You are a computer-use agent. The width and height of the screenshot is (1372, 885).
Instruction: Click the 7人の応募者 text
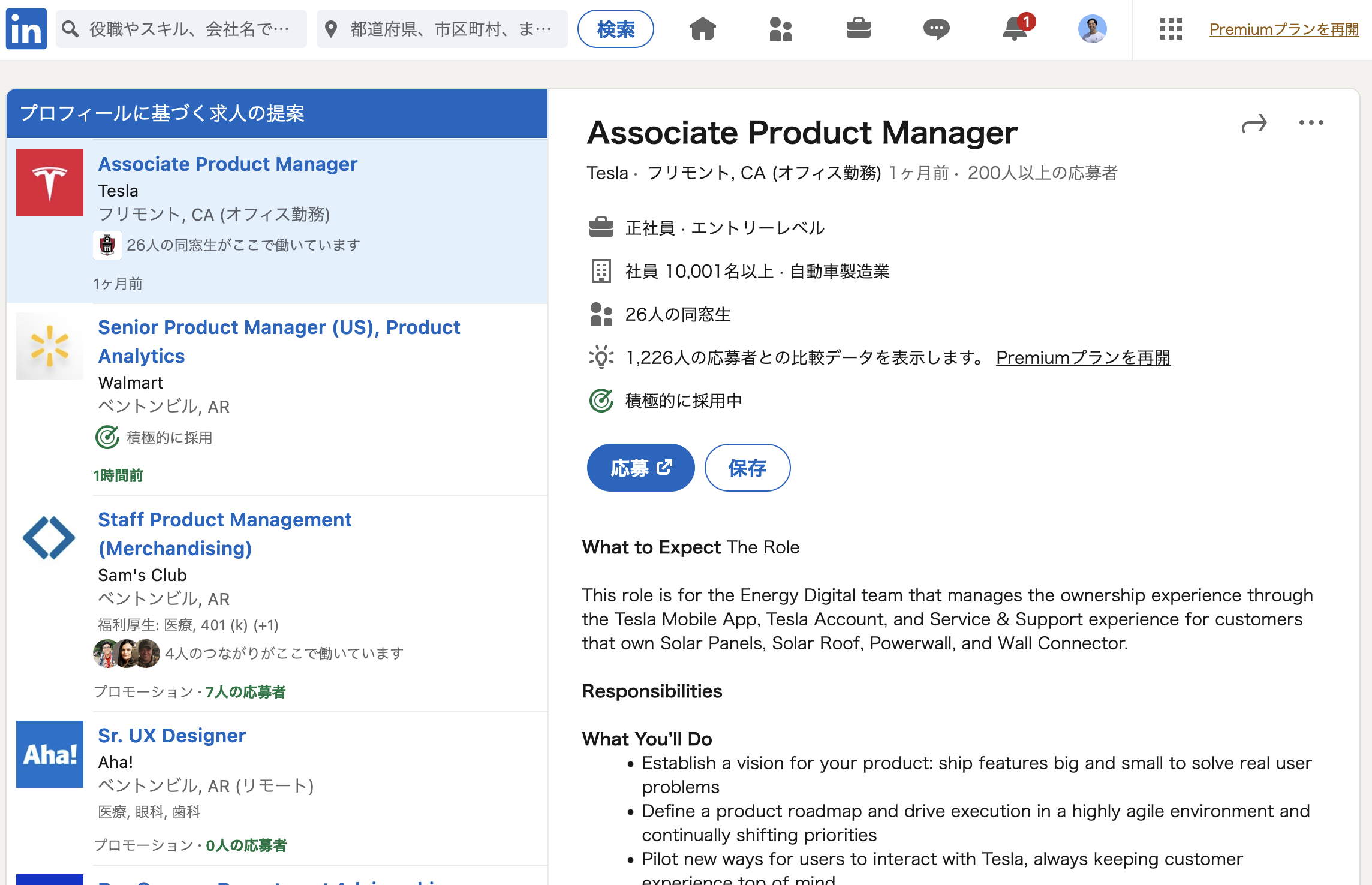coord(246,692)
